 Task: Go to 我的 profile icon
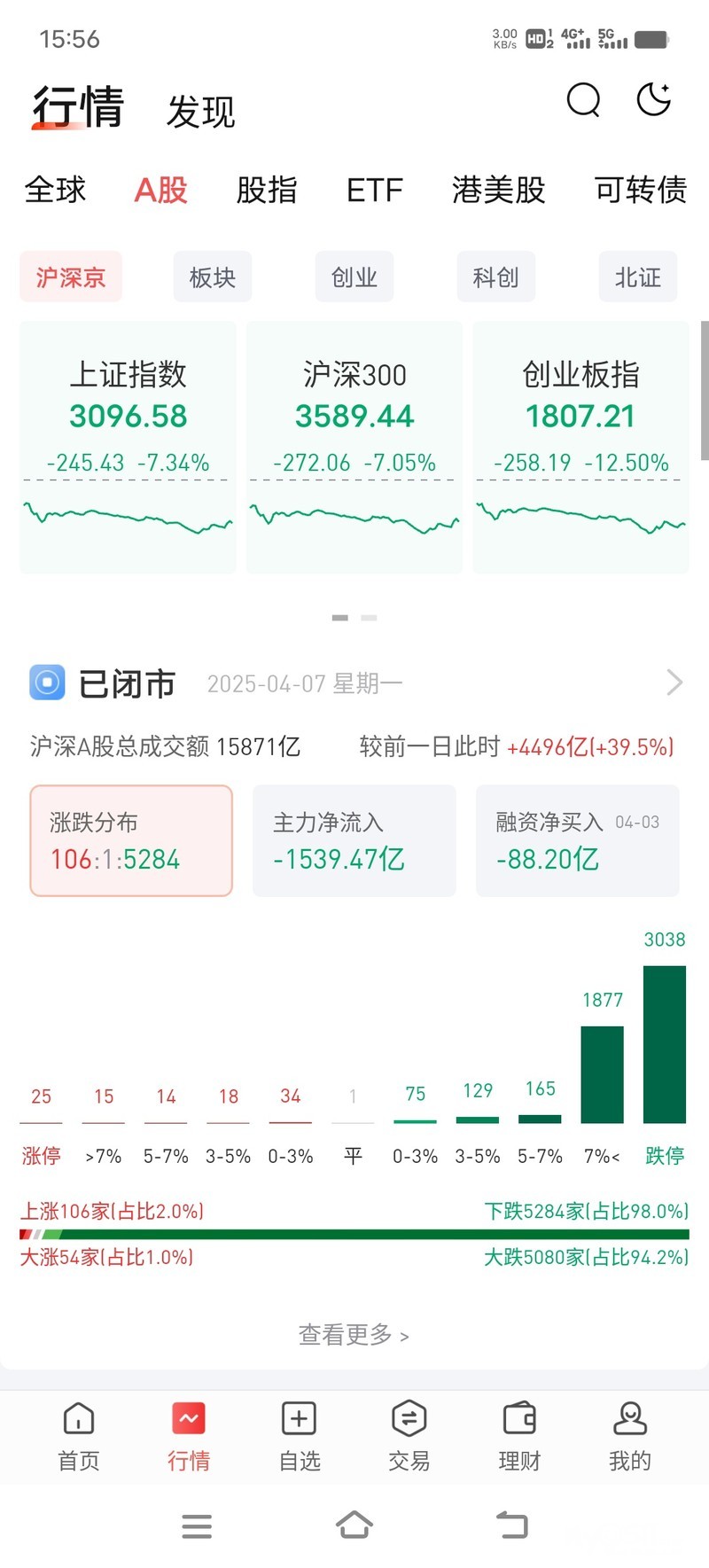(629, 1419)
